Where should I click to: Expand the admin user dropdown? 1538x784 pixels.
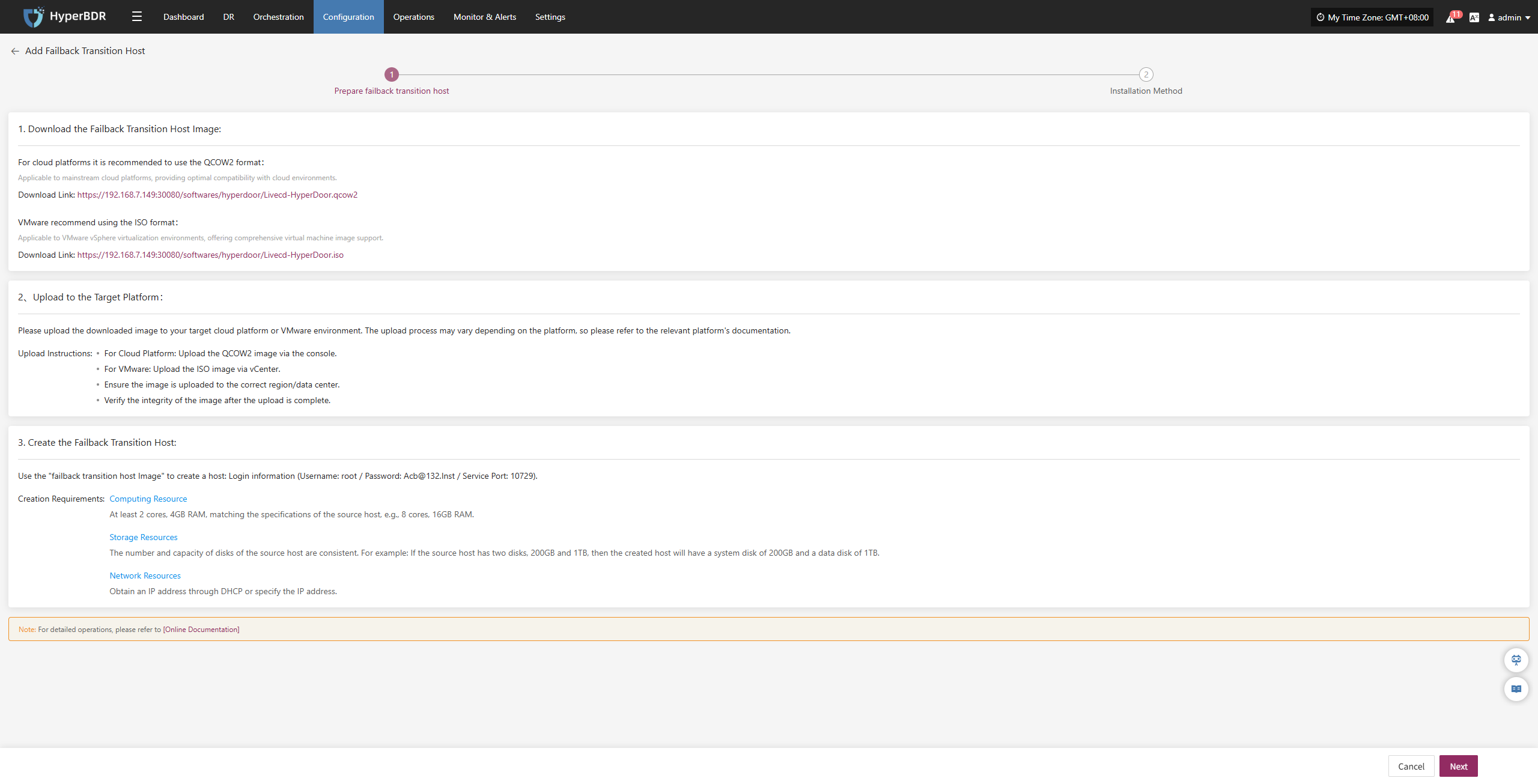click(1509, 17)
